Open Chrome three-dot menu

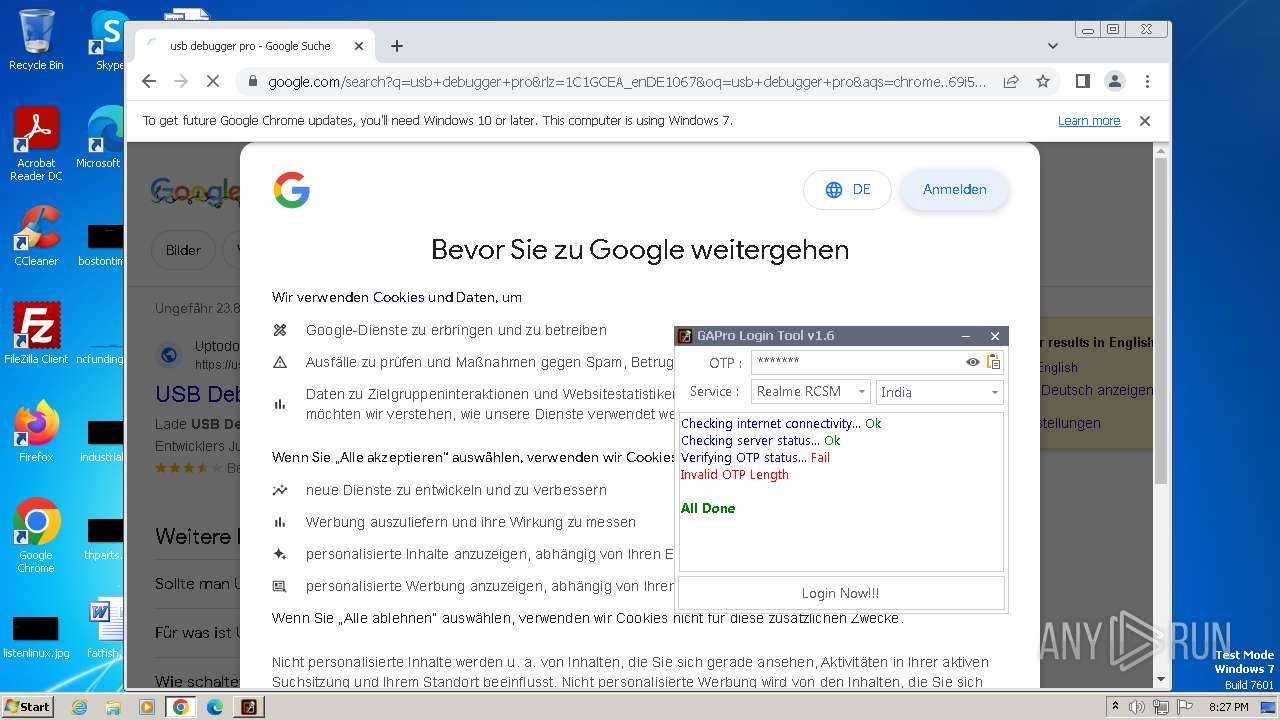click(1147, 82)
